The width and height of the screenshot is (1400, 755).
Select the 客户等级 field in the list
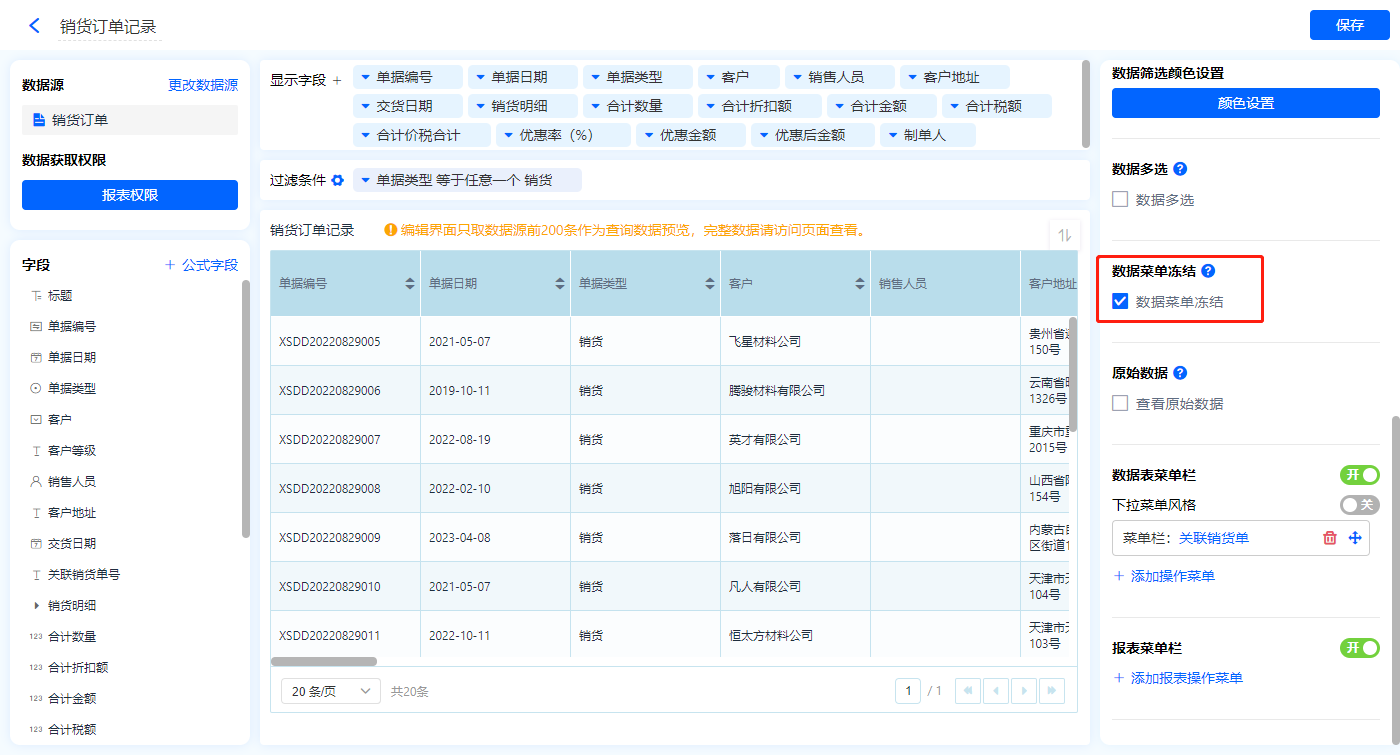point(72,451)
